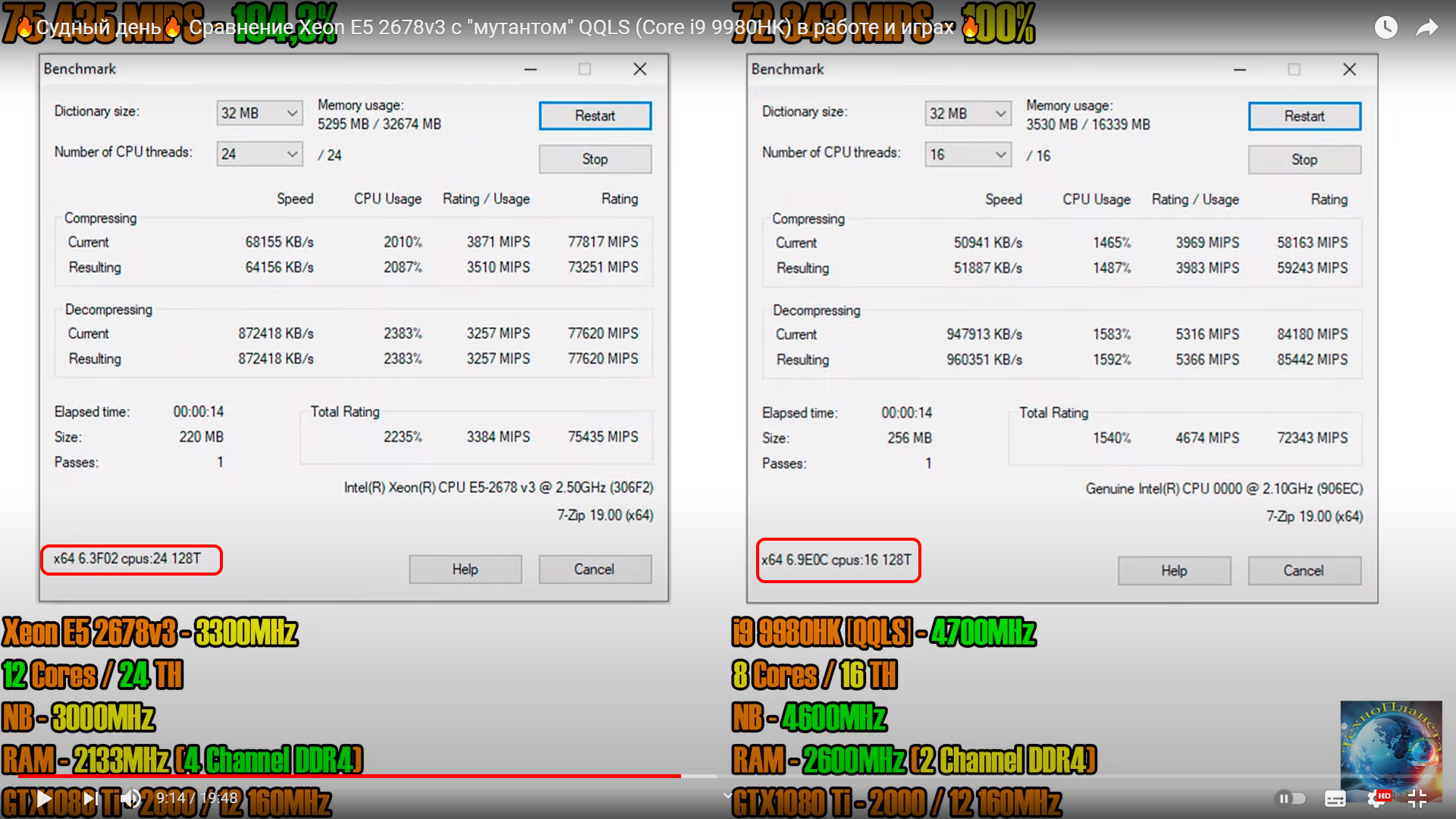This screenshot has width=1456, height=819.
Task: Click the Share arrow icon
Action: tap(1426, 28)
